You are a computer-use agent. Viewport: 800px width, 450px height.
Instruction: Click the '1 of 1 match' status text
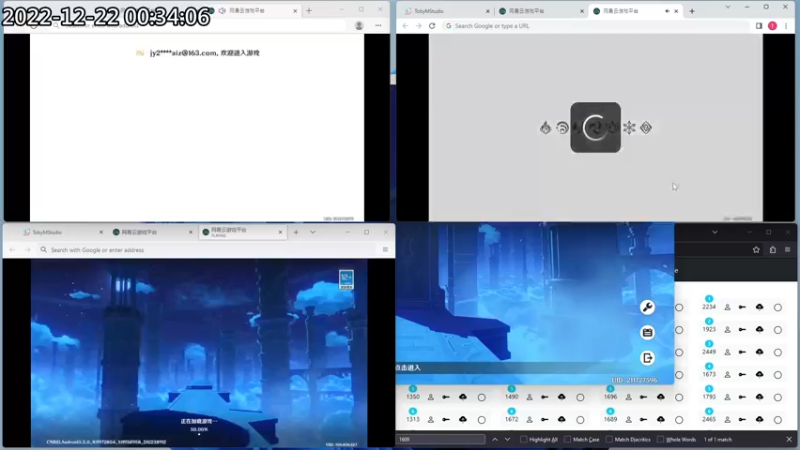(718, 439)
